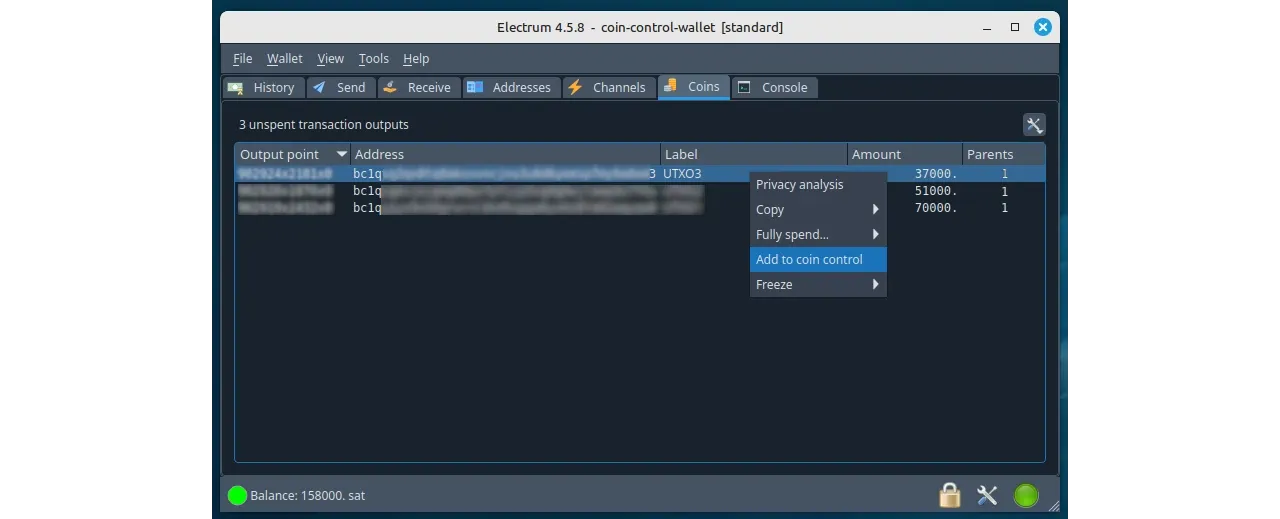The width and height of the screenshot is (1280, 519).
Task: Sort by Output point column header
Action: [x=292, y=154]
